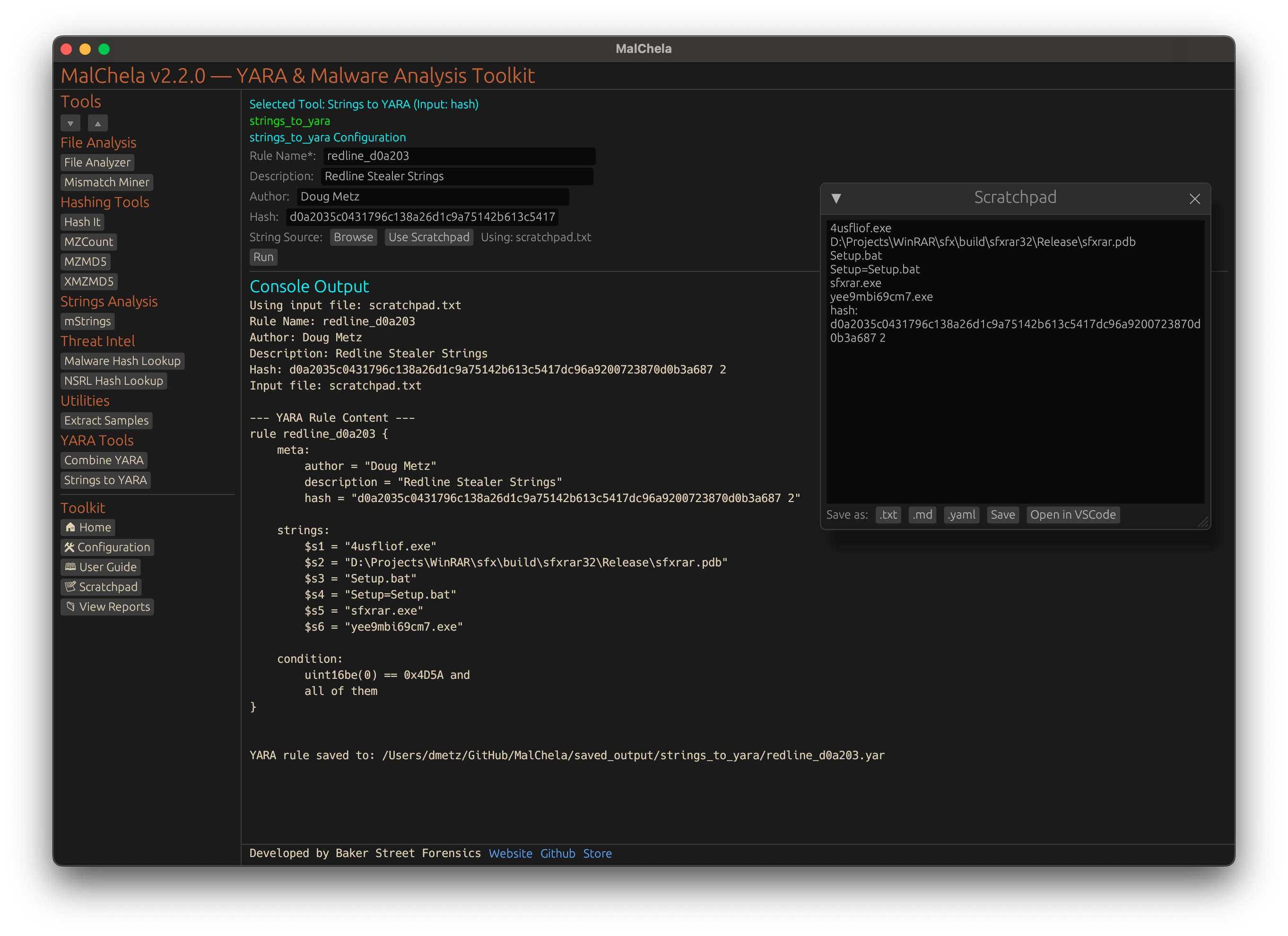Viewport: 1288px width, 936px height.
Task: Close the Scratchpad window
Action: [x=1194, y=199]
